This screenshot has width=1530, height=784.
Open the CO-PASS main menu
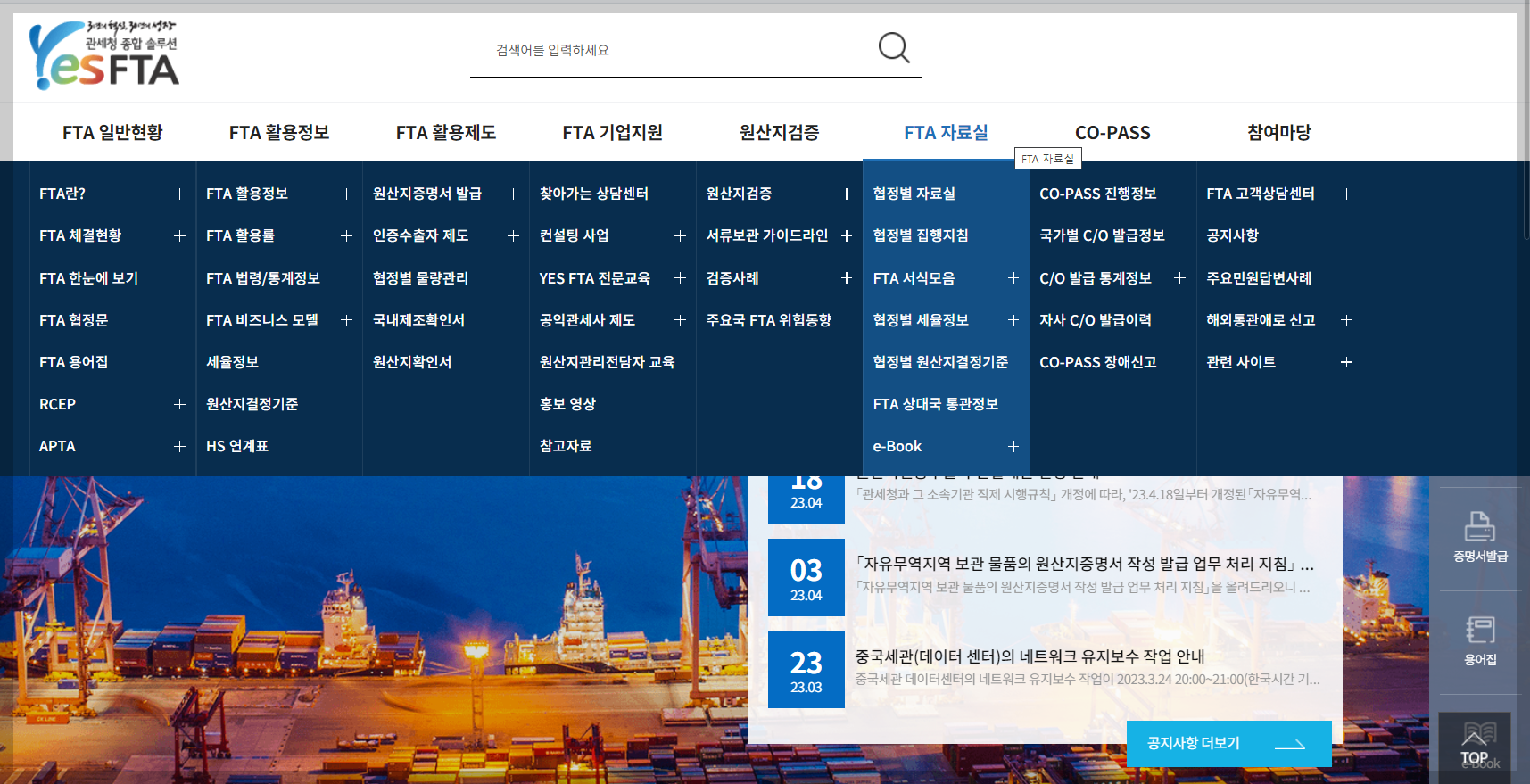click(1112, 132)
